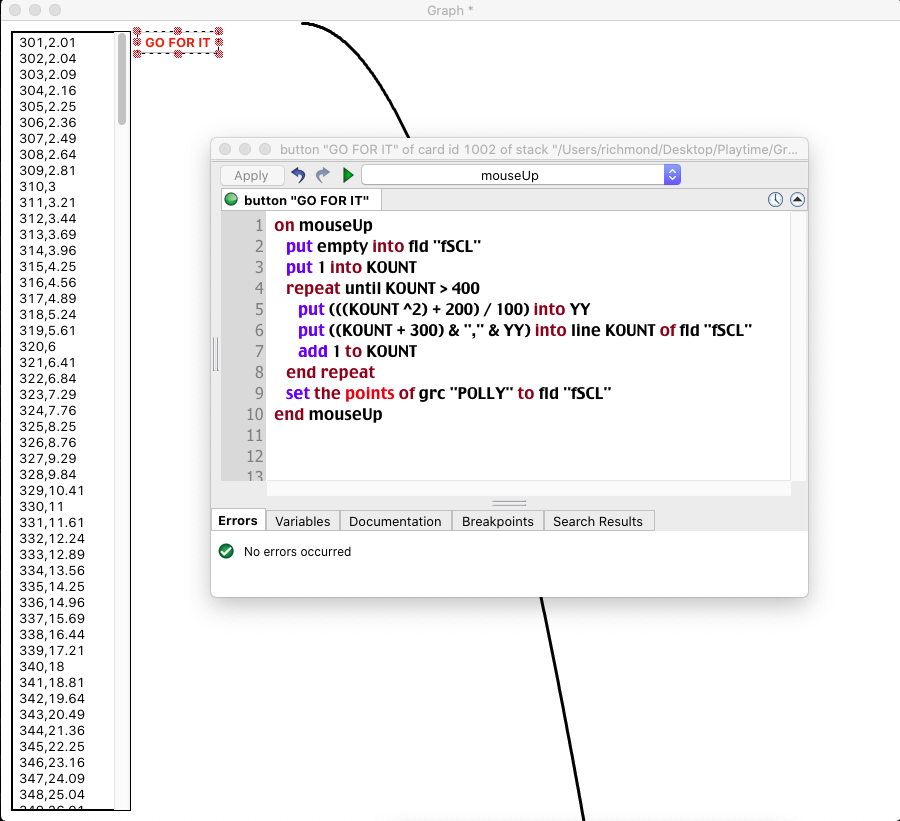This screenshot has height=821, width=900.
Task: Click the redo arrow in script editor
Action: tap(322, 175)
